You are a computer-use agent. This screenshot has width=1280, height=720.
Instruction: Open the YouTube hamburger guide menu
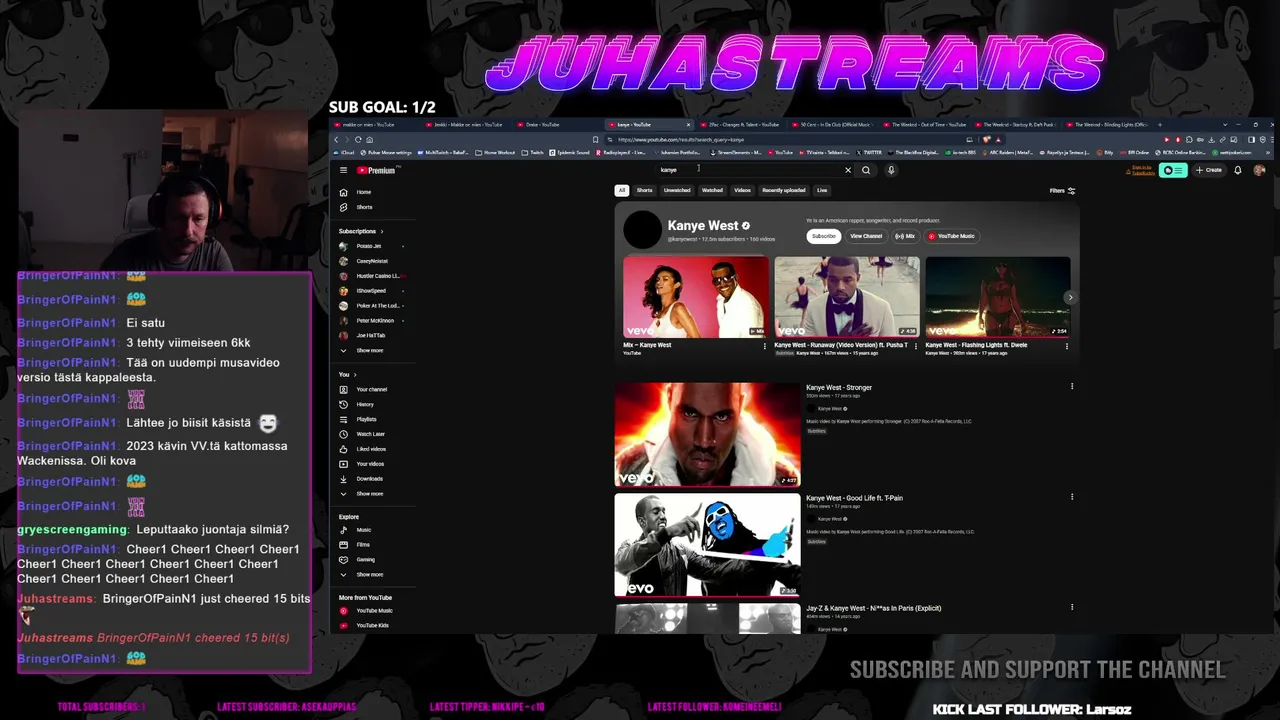tap(343, 170)
